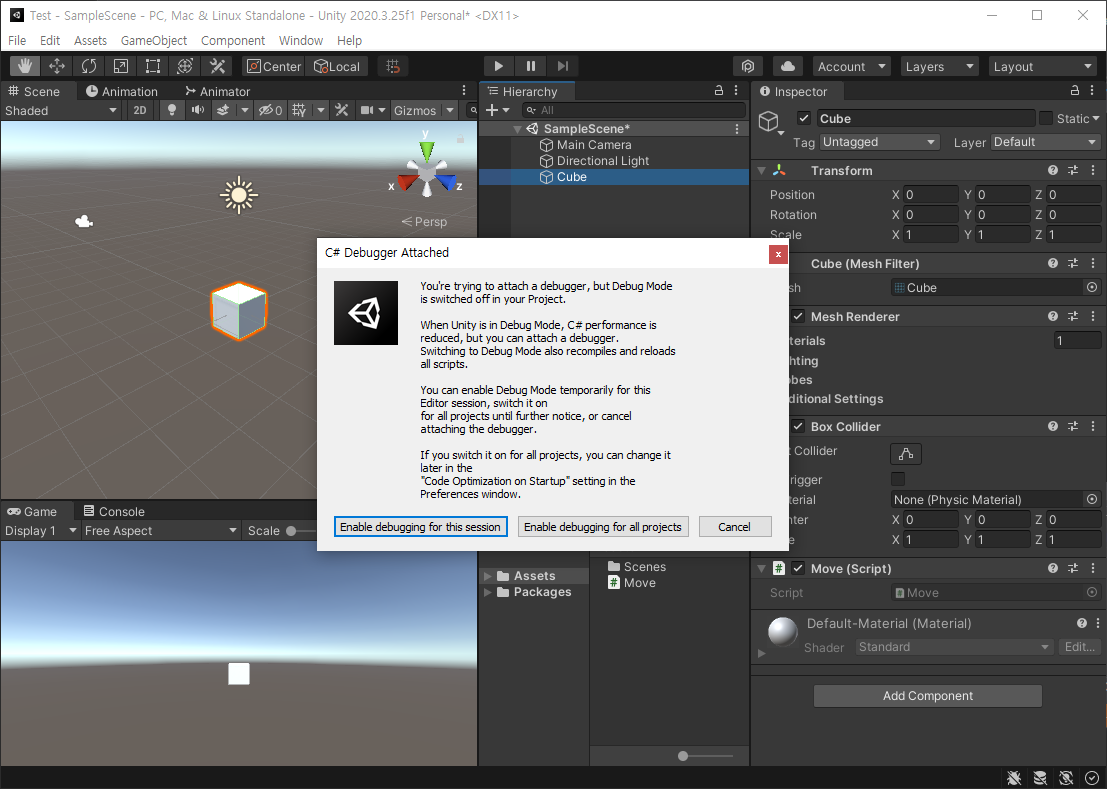The height and width of the screenshot is (789, 1107).
Task: Toggle Center pivot mode
Action: (x=274, y=66)
